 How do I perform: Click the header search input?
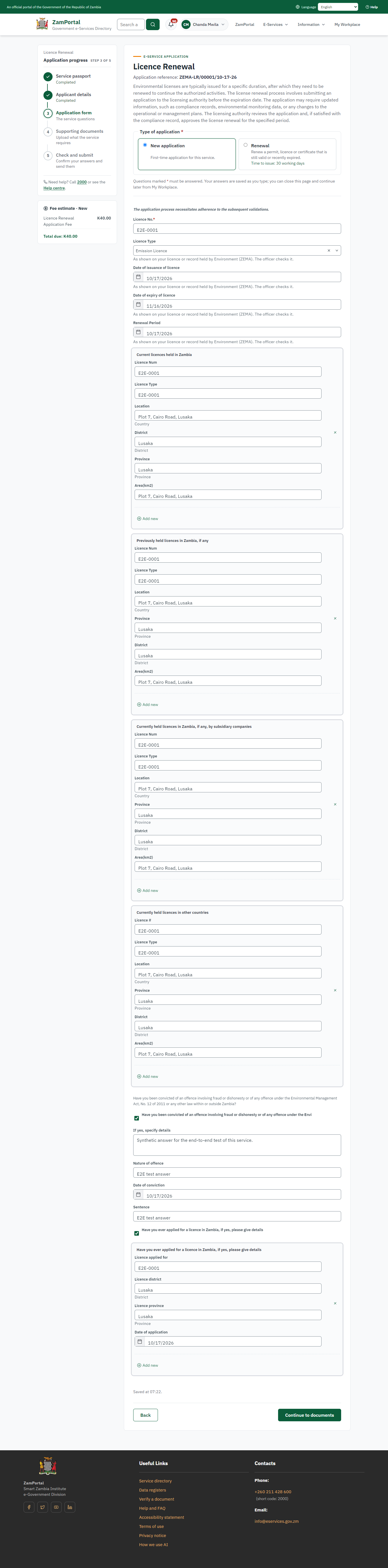pyautogui.click(x=131, y=24)
